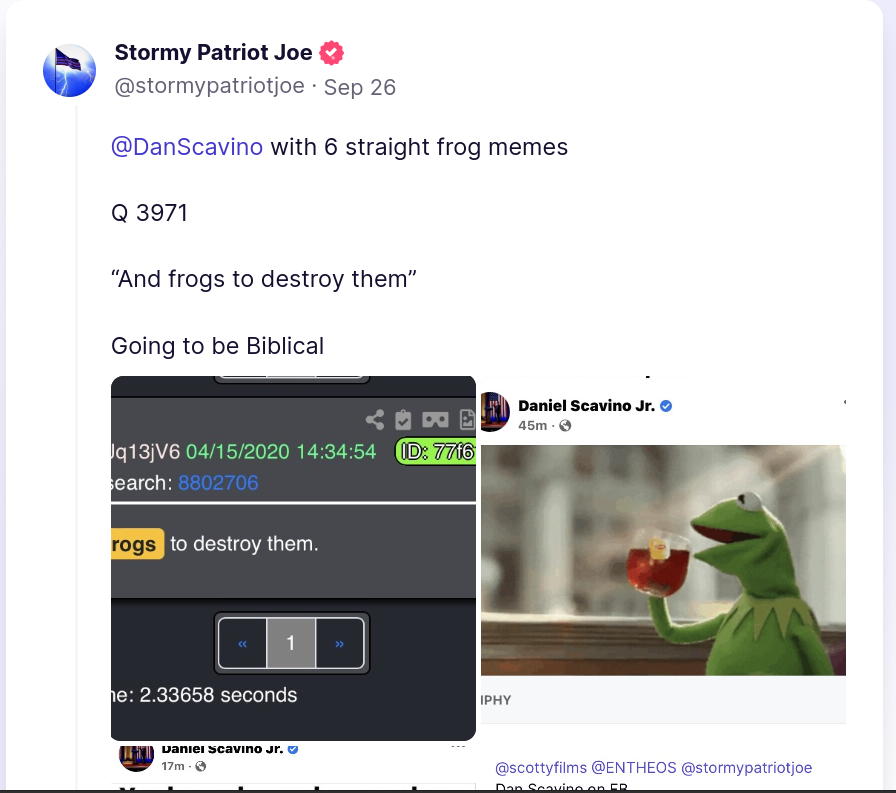Click the @scottyfilms mention
The image size is (896, 793).
point(540,768)
